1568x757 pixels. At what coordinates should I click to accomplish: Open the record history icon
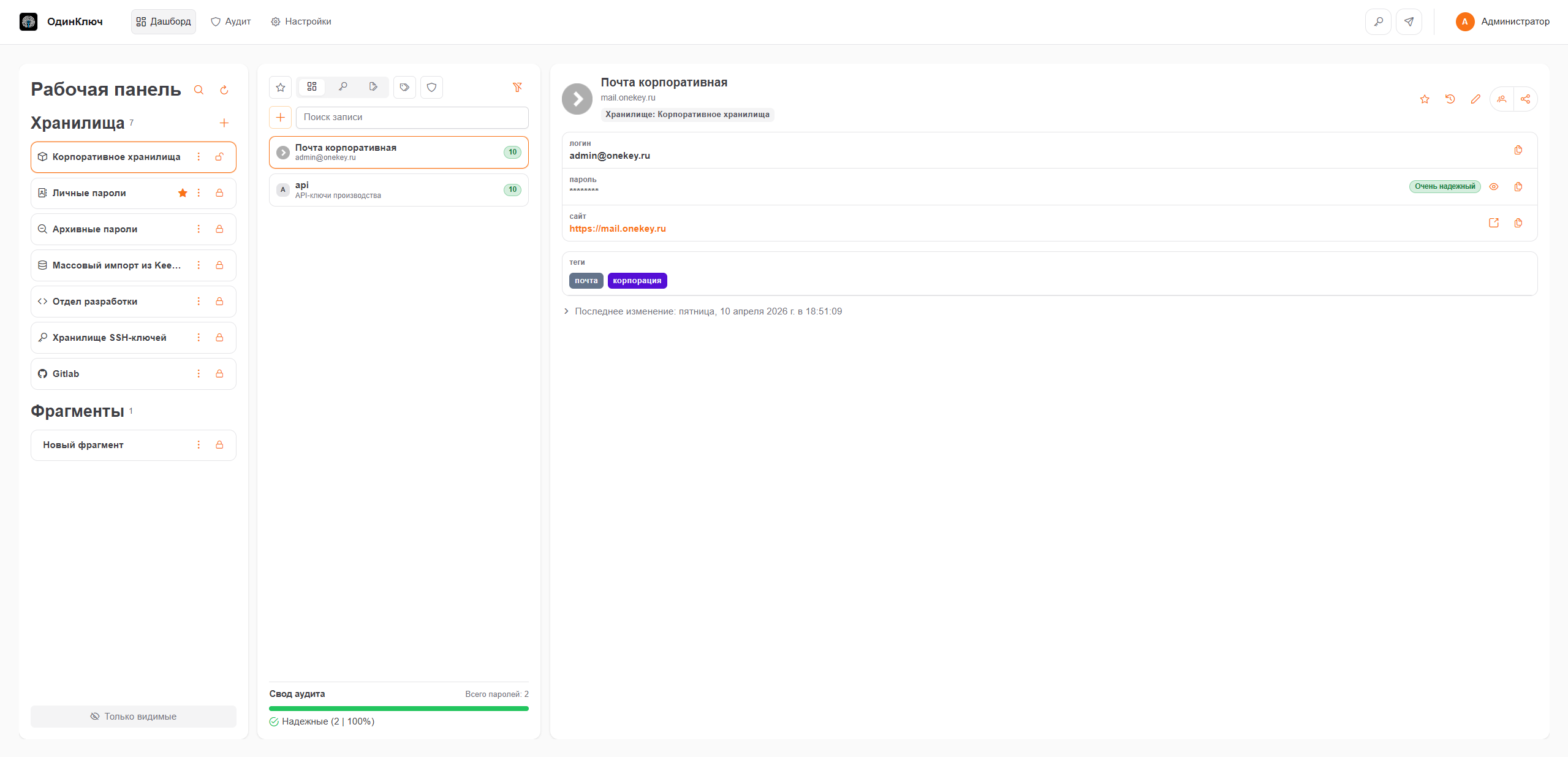pyautogui.click(x=1450, y=99)
